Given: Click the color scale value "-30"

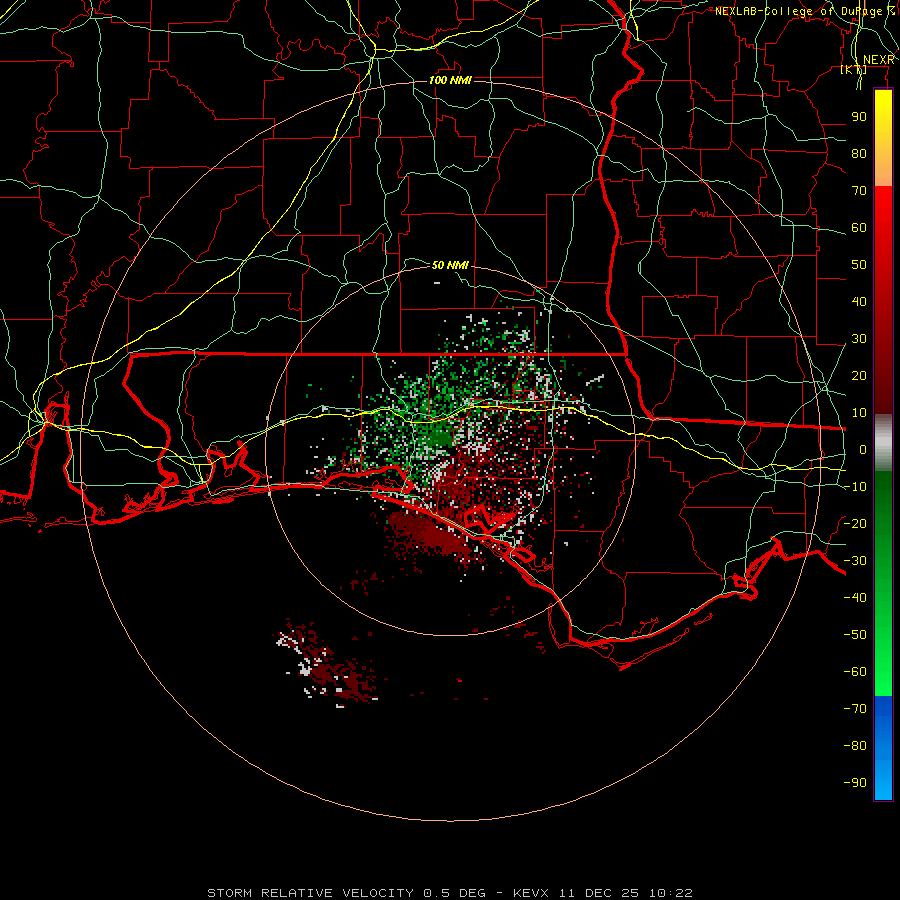Looking at the screenshot, I should [855, 561].
